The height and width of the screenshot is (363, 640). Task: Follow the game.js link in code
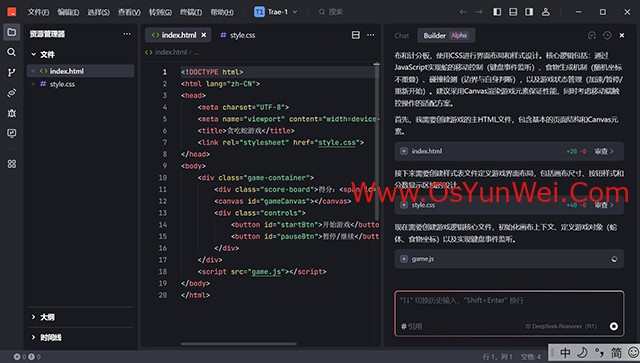tap(266, 272)
